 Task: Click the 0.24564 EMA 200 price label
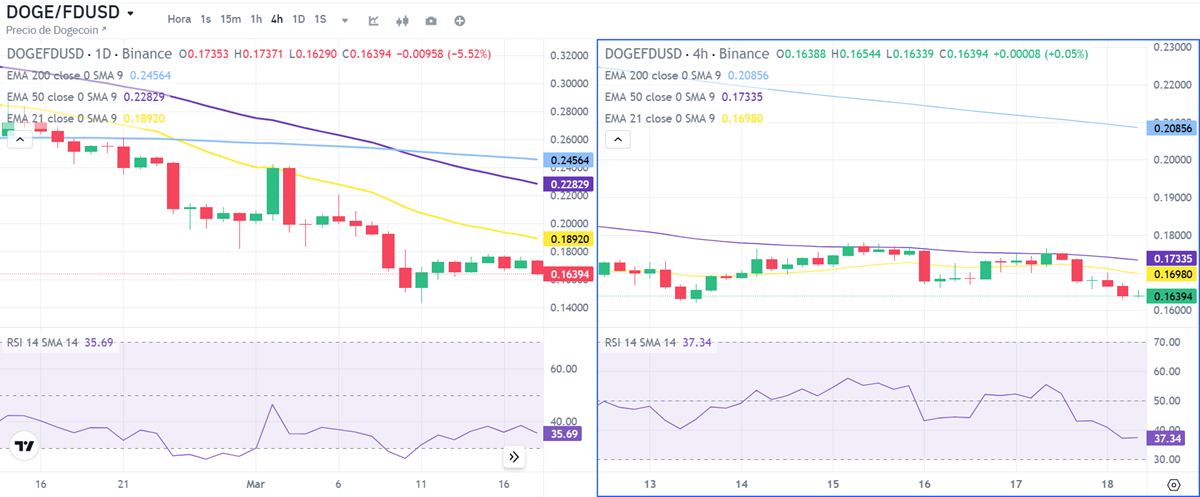pos(568,161)
